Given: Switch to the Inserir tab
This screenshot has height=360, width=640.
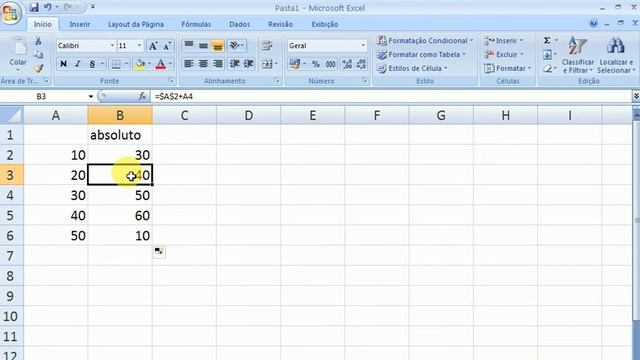Looking at the screenshot, I should coord(80,24).
